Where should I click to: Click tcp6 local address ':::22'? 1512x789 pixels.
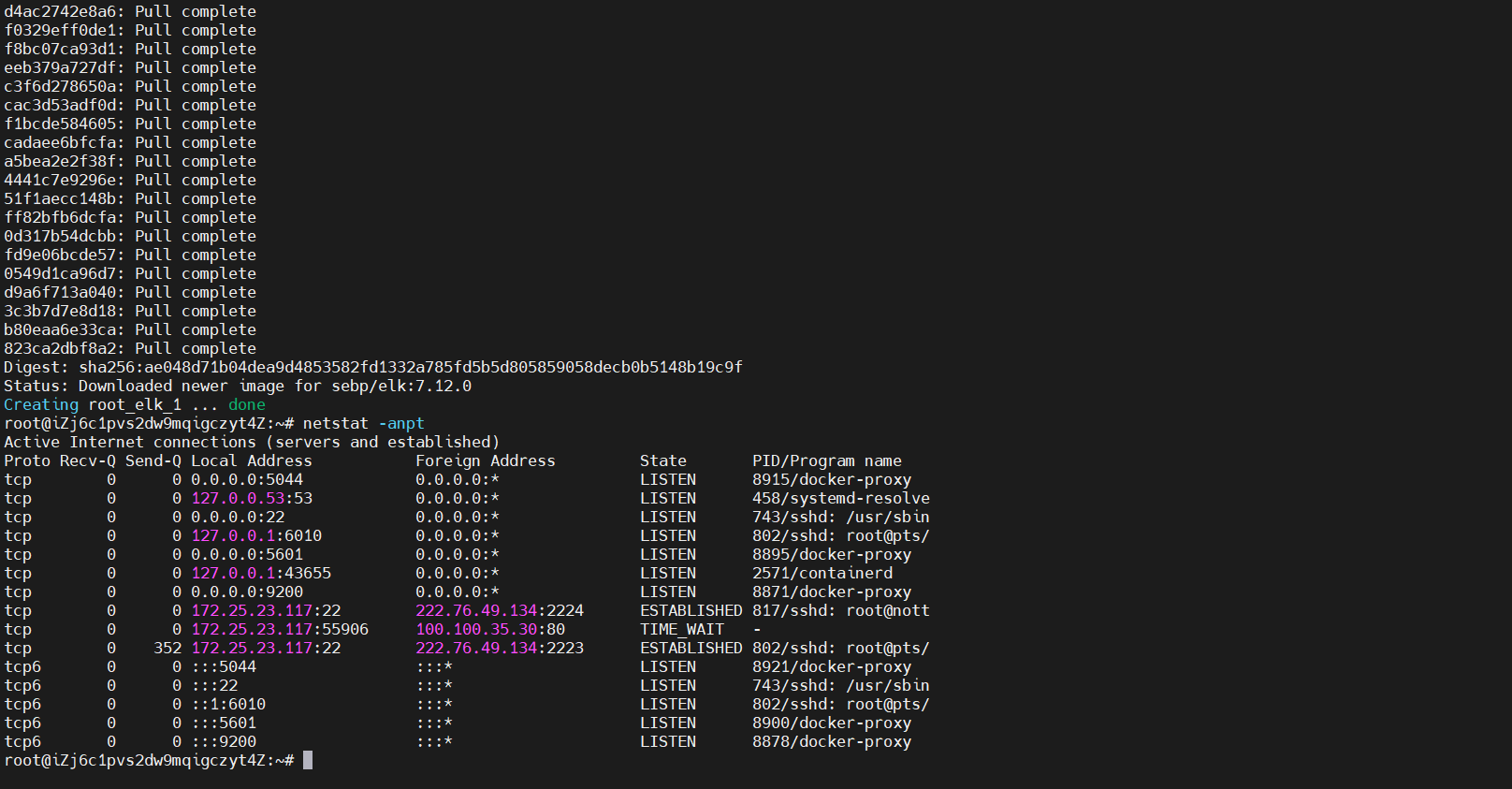tap(214, 685)
